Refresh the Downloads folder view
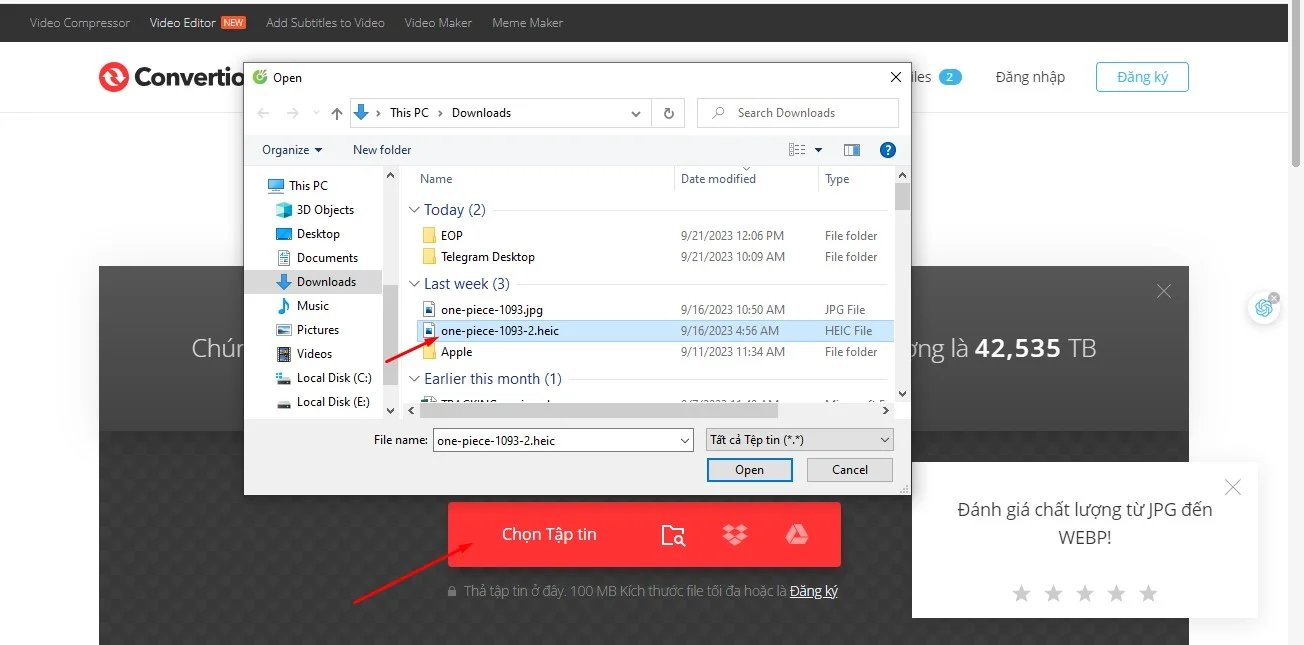Screen dimensions: 1304x645 tap(668, 113)
